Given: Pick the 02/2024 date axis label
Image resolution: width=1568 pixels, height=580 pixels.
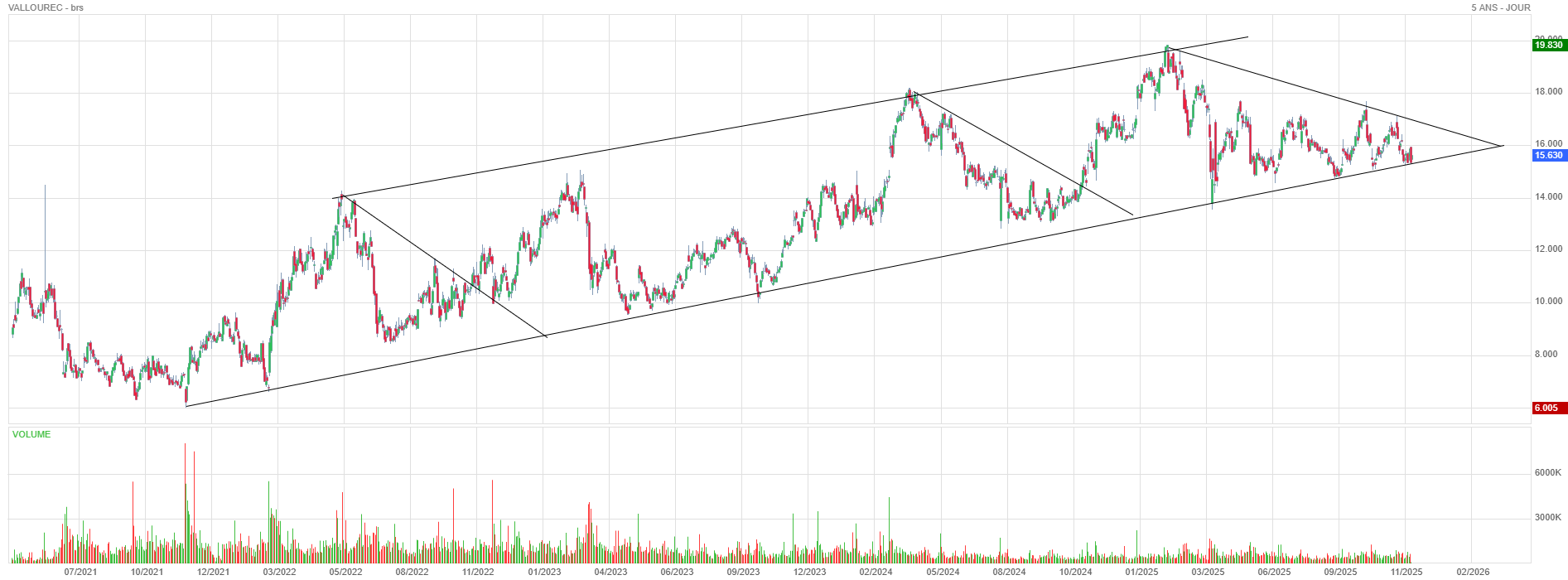Looking at the screenshot, I should tap(876, 572).
